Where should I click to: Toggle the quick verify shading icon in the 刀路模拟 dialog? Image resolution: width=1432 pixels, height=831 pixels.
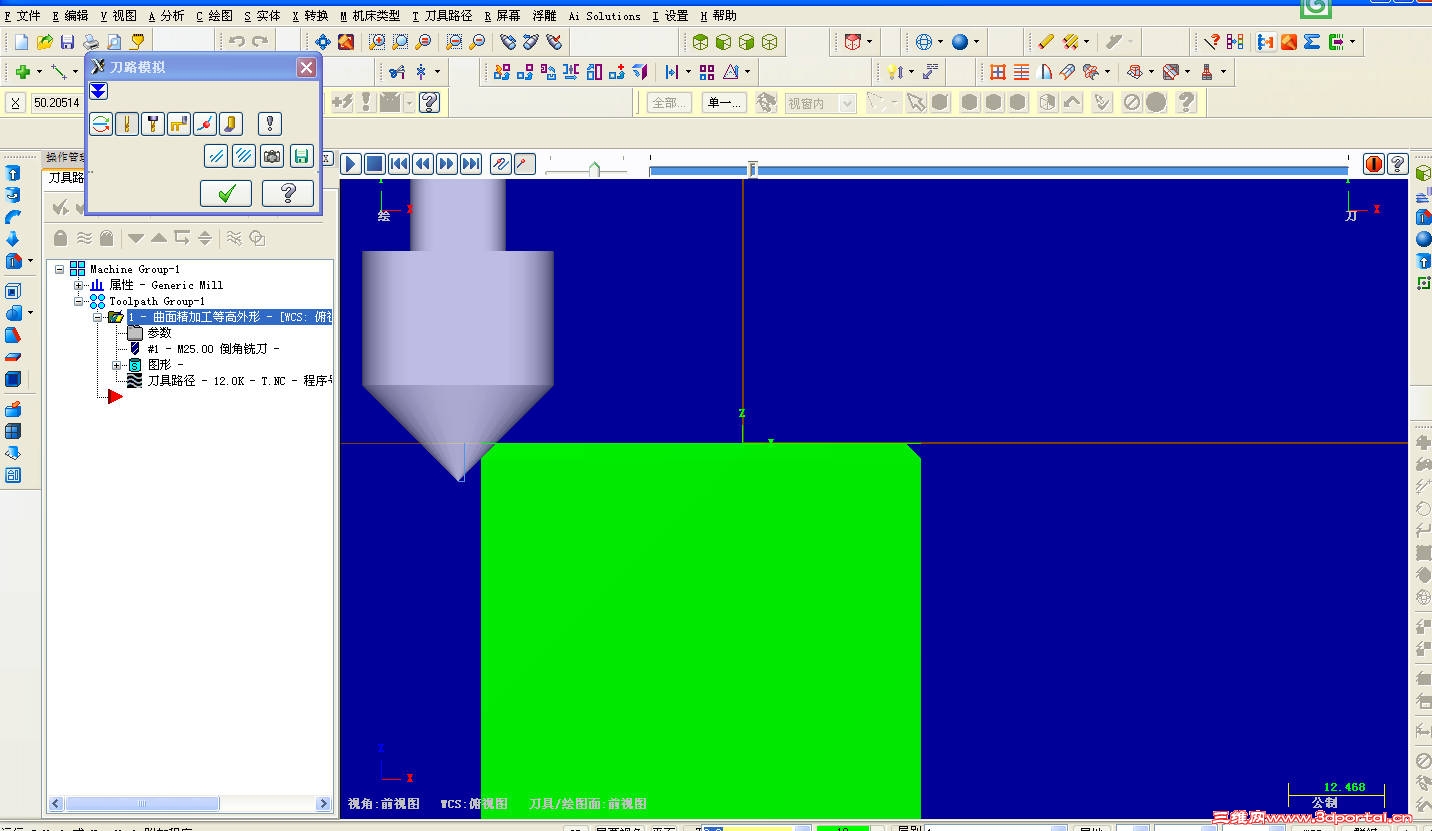pyautogui.click(x=231, y=124)
